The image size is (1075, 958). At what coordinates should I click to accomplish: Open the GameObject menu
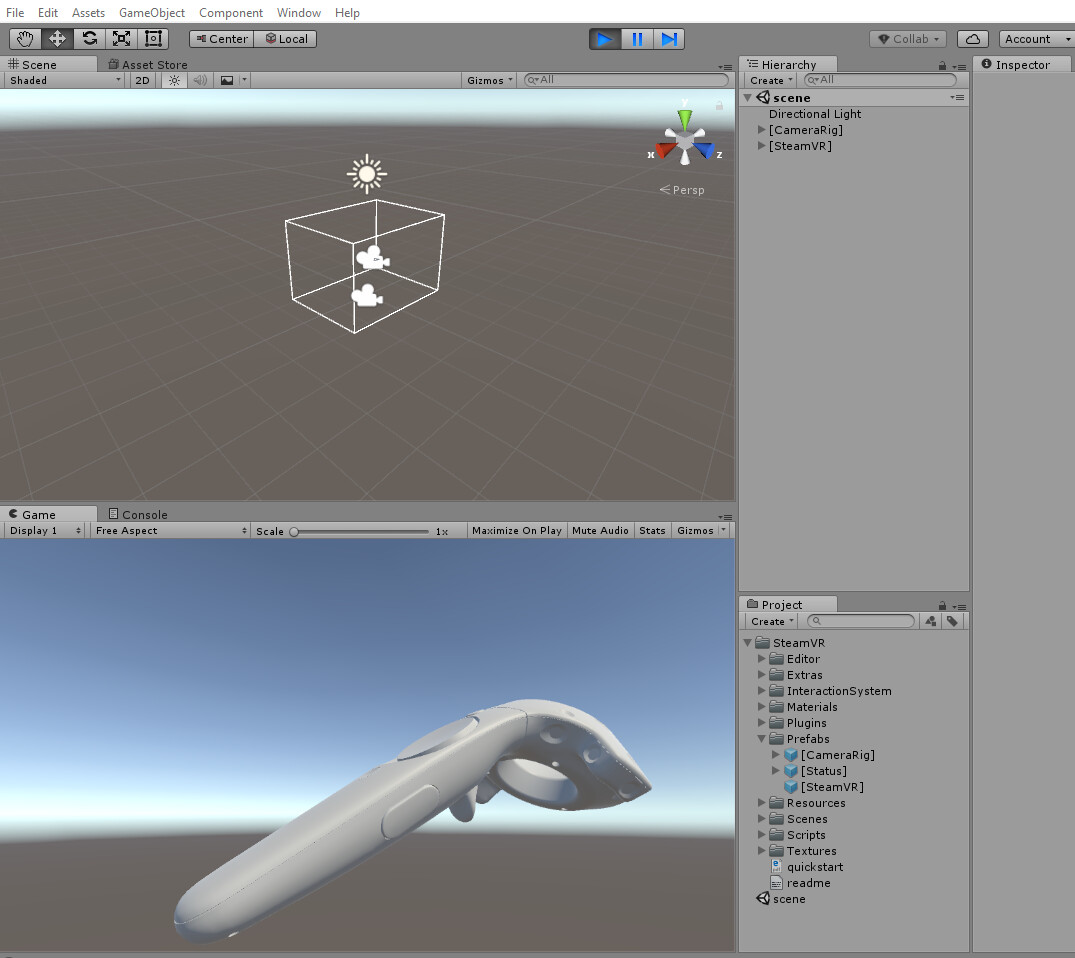[151, 12]
